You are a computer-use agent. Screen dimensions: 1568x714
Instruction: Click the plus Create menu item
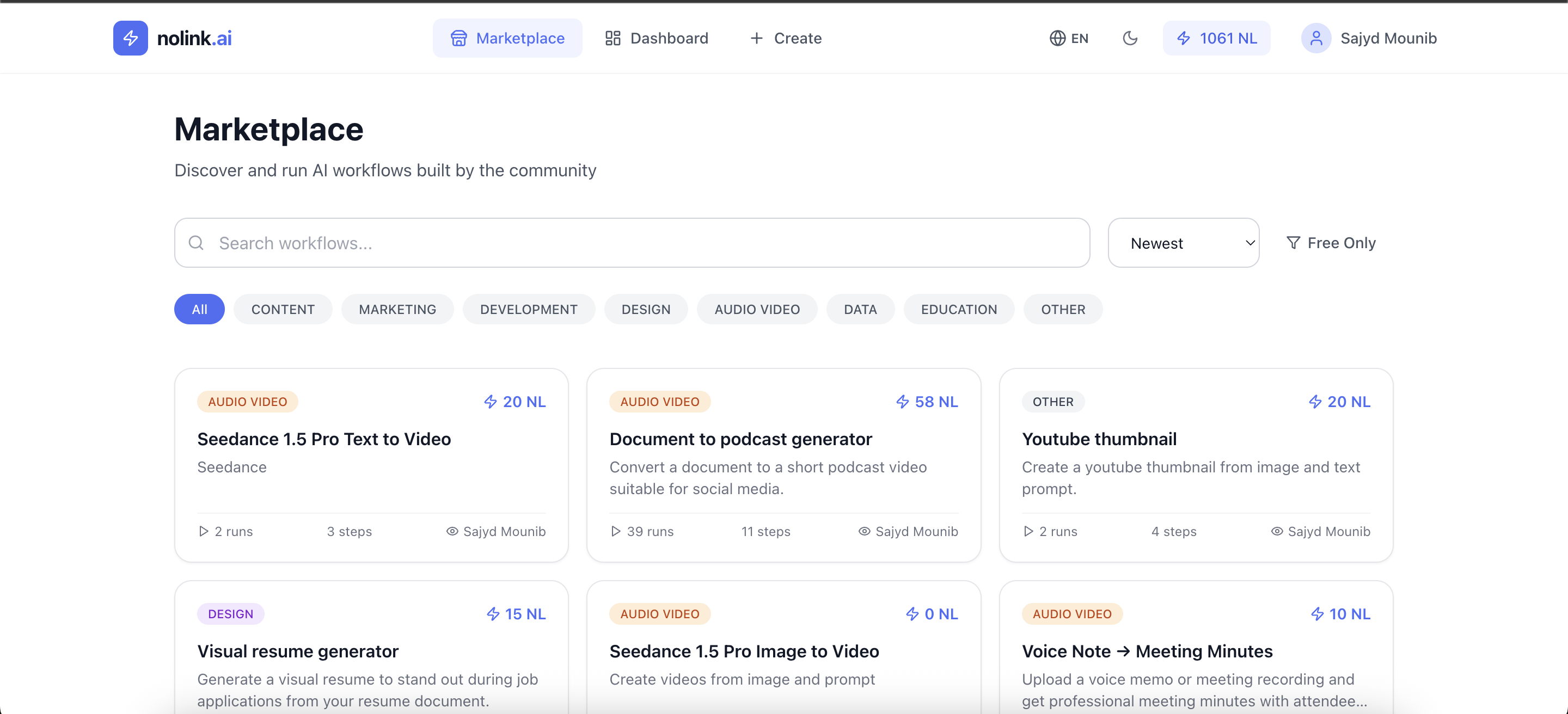point(785,38)
